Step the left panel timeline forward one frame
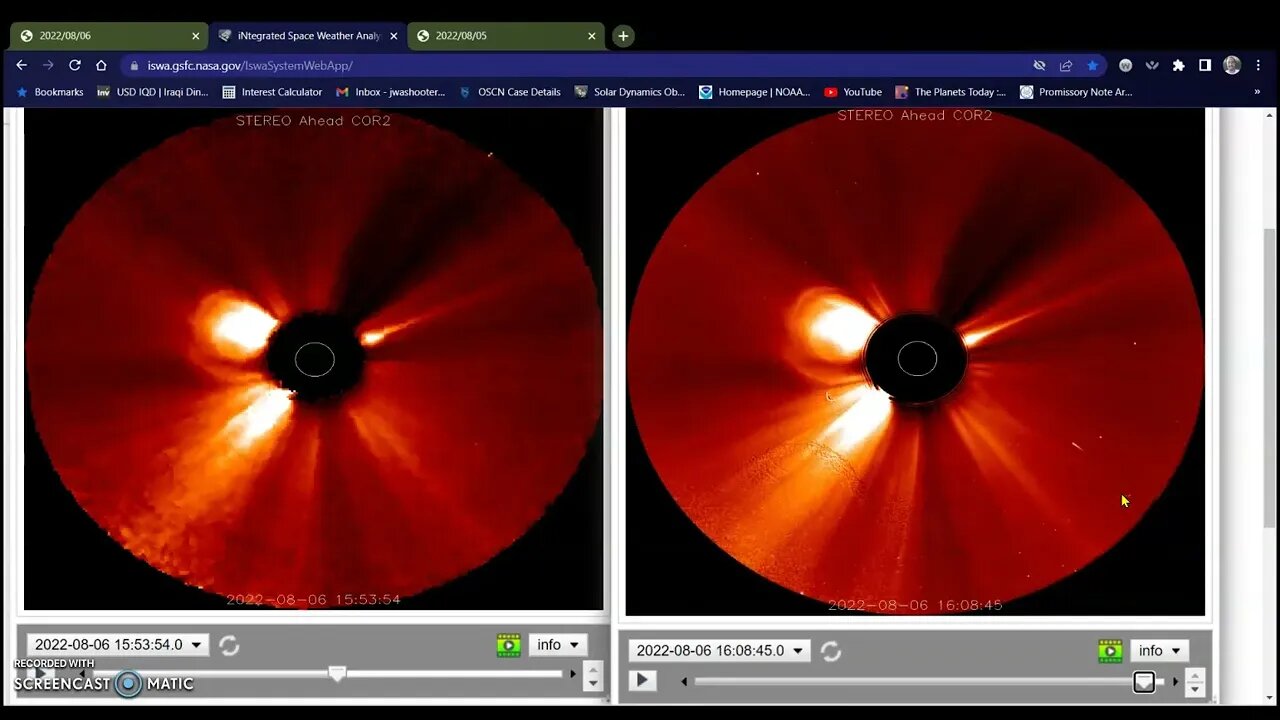 pos(573,674)
